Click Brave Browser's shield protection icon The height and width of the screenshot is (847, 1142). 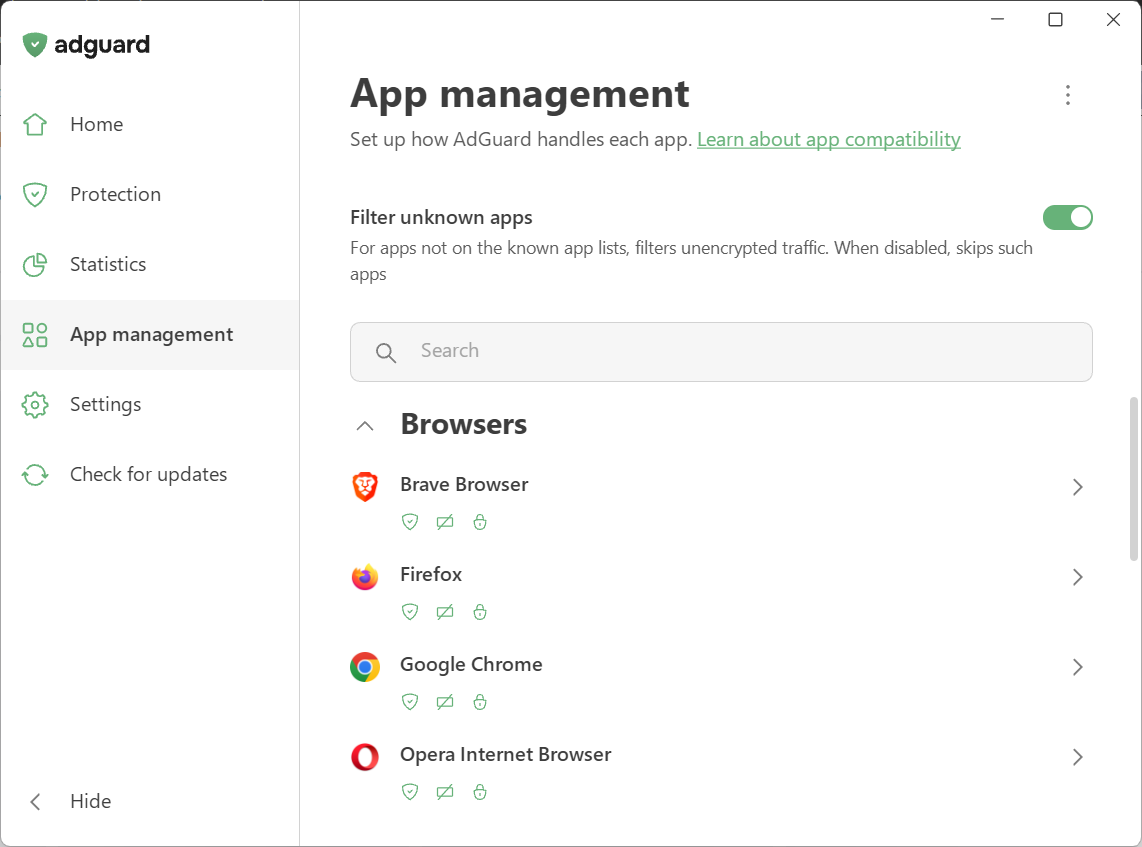[410, 522]
